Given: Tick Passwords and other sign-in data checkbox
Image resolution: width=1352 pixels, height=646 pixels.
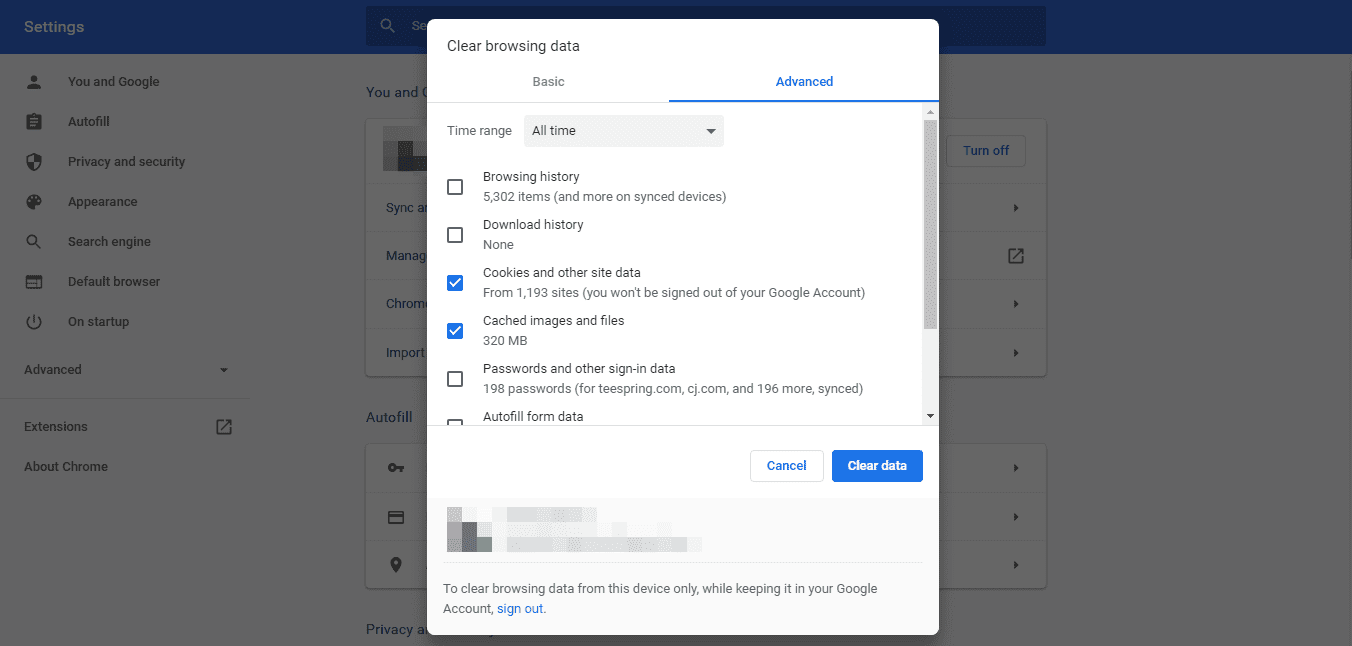Looking at the screenshot, I should [x=455, y=379].
